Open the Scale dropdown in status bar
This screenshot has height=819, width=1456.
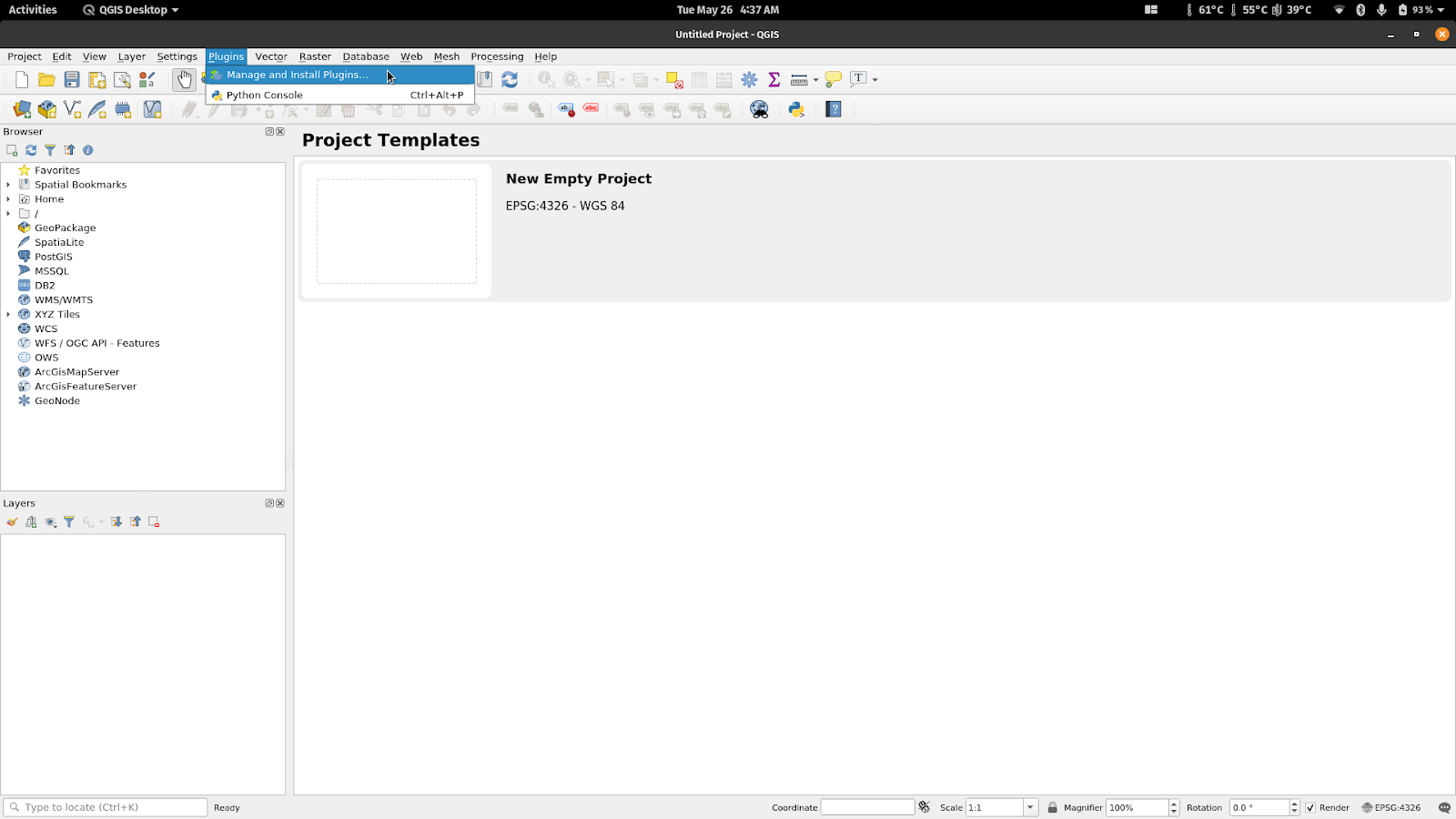1030,807
